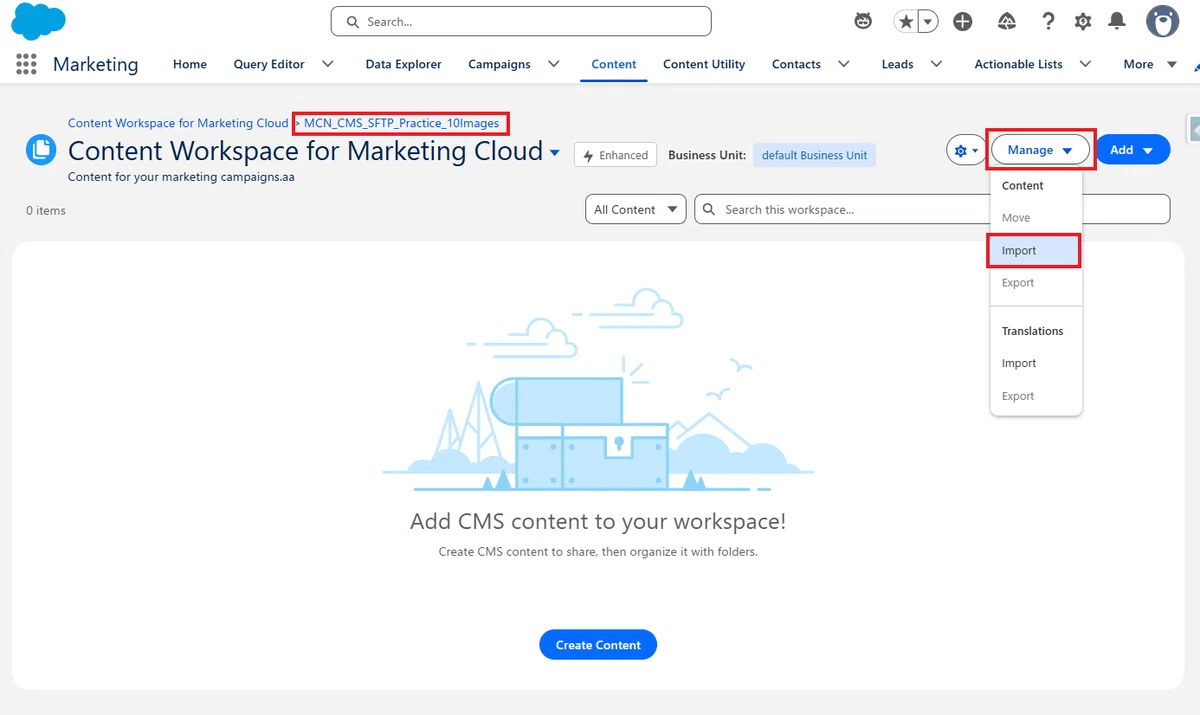Go to the Home tab
The height and width of the screenshot is (715, 1200).
pyautogui.click(x=190, y=64)
